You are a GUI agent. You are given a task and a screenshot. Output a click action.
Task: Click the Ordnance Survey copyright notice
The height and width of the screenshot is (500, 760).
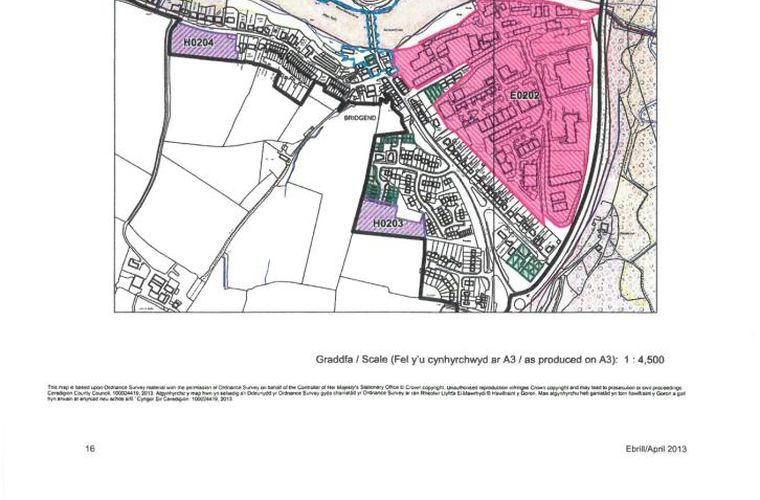(370, 392)
